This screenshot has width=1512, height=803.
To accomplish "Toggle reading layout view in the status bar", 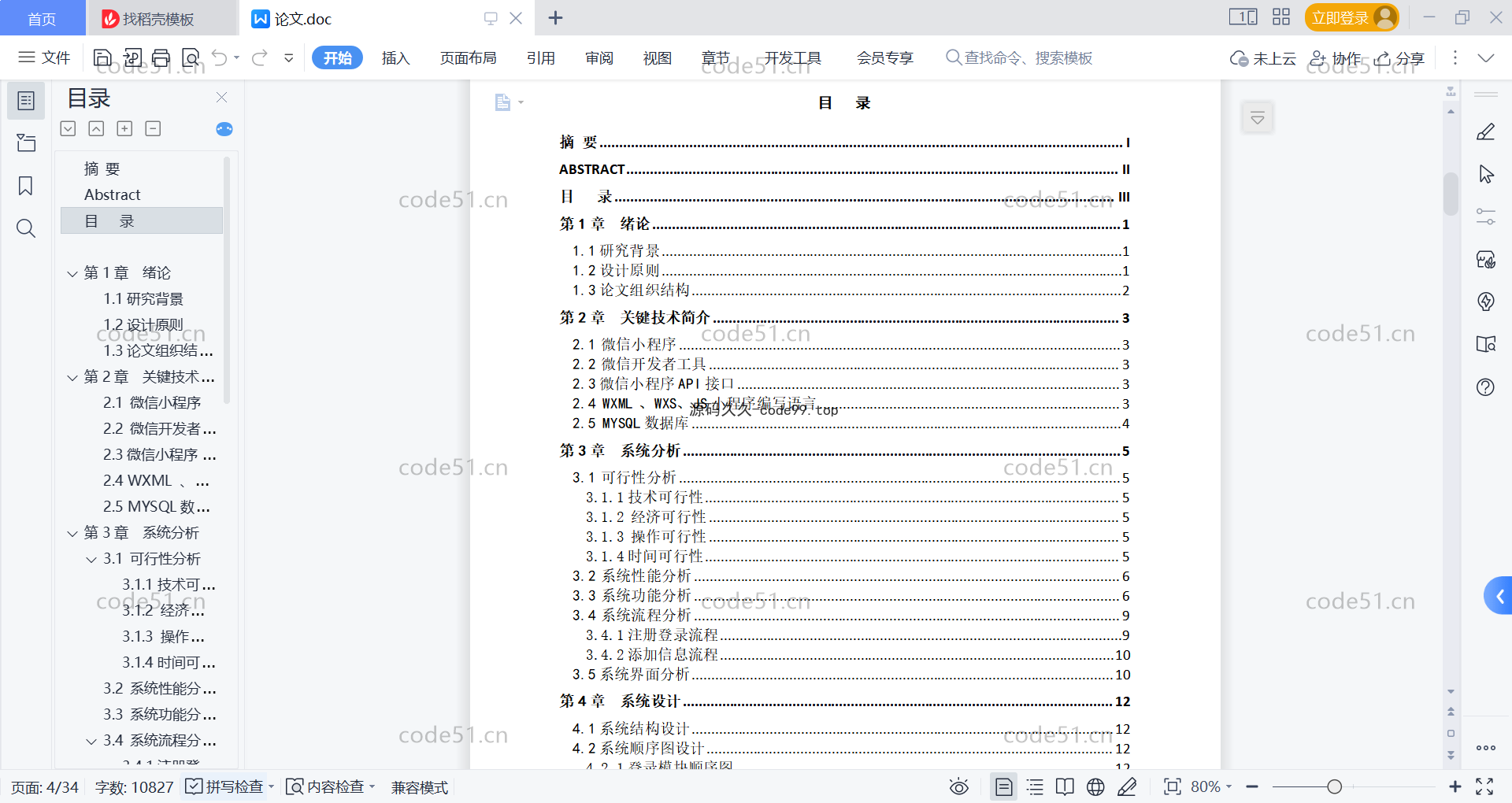I will 1065,786.
